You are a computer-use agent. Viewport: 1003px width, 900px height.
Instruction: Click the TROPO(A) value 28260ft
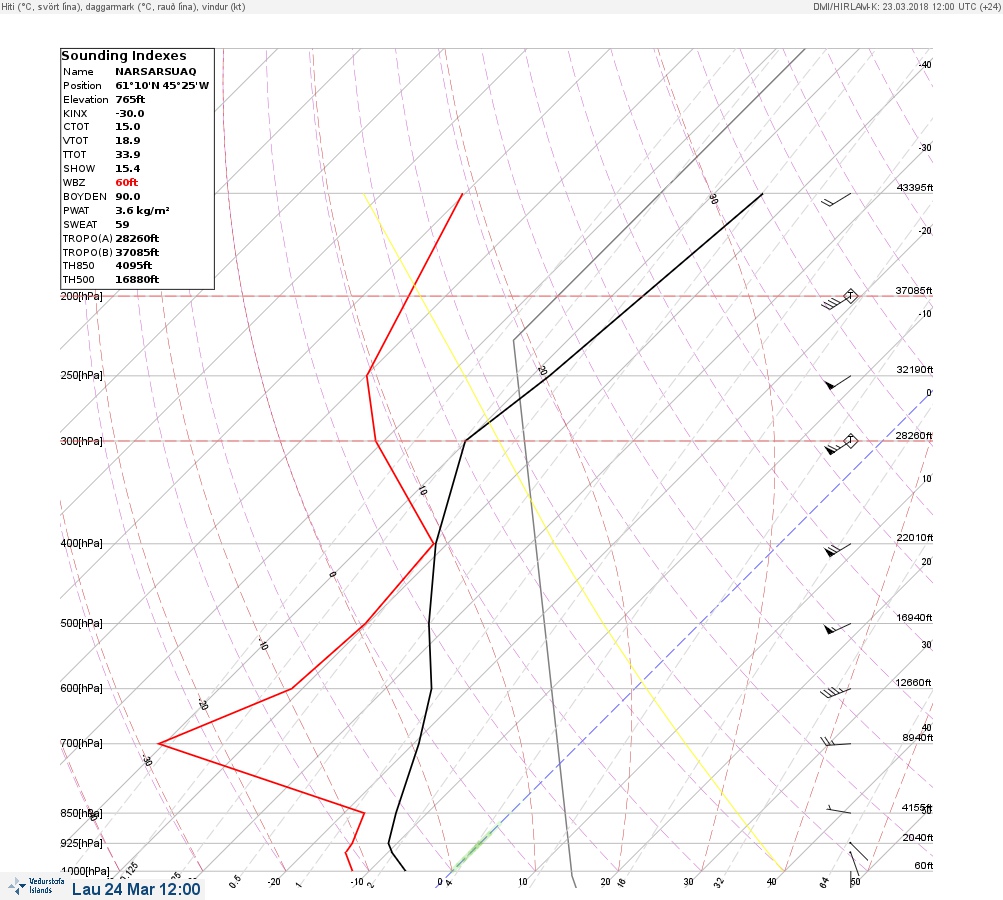[137, 239]
